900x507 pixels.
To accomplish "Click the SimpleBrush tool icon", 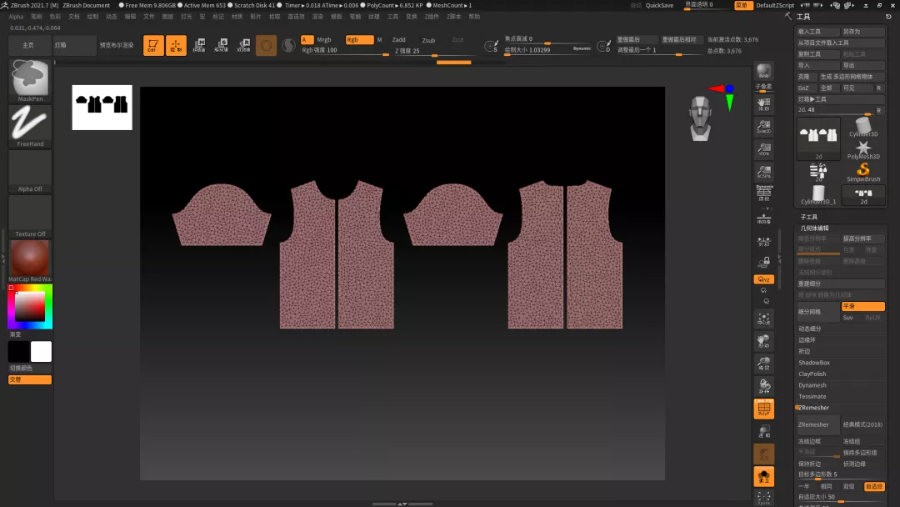I will pyautogui.click(x=862, y=171).
